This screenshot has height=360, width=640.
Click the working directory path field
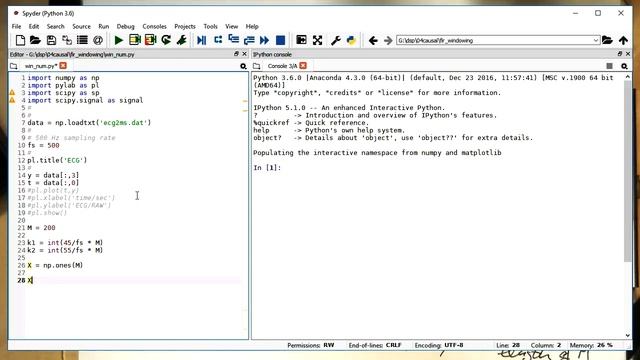[494, 40]
